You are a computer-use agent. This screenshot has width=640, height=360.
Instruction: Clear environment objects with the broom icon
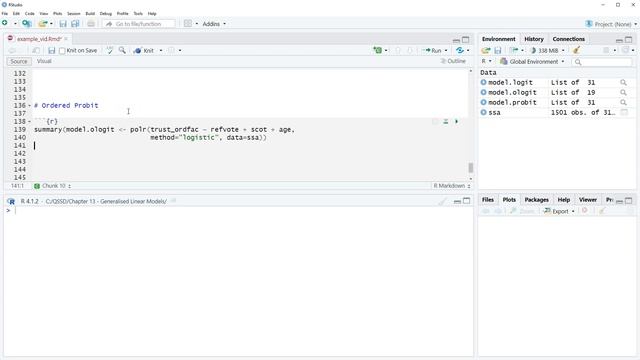point(576,50)
